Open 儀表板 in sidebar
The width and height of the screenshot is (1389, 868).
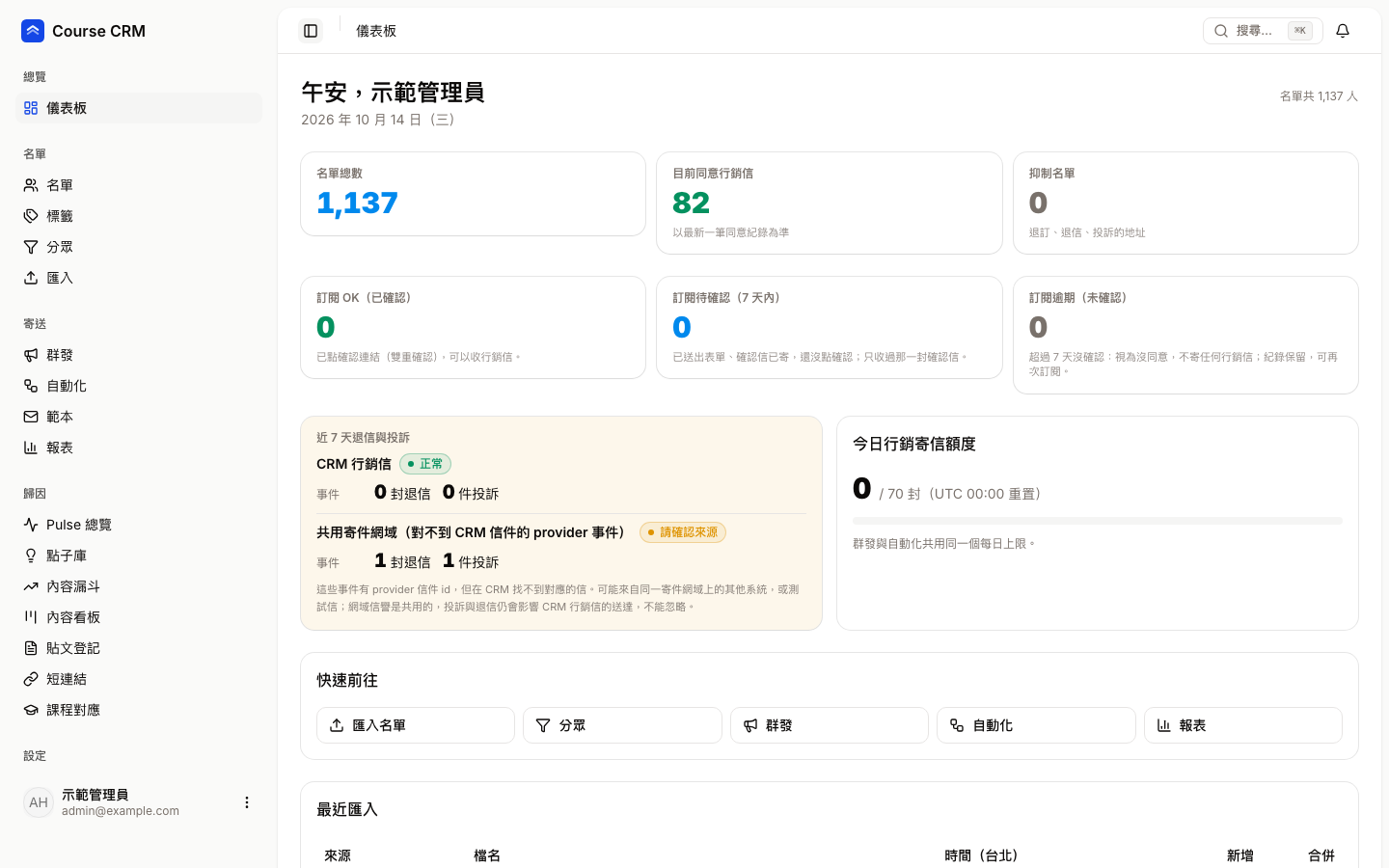pos(139,108)
